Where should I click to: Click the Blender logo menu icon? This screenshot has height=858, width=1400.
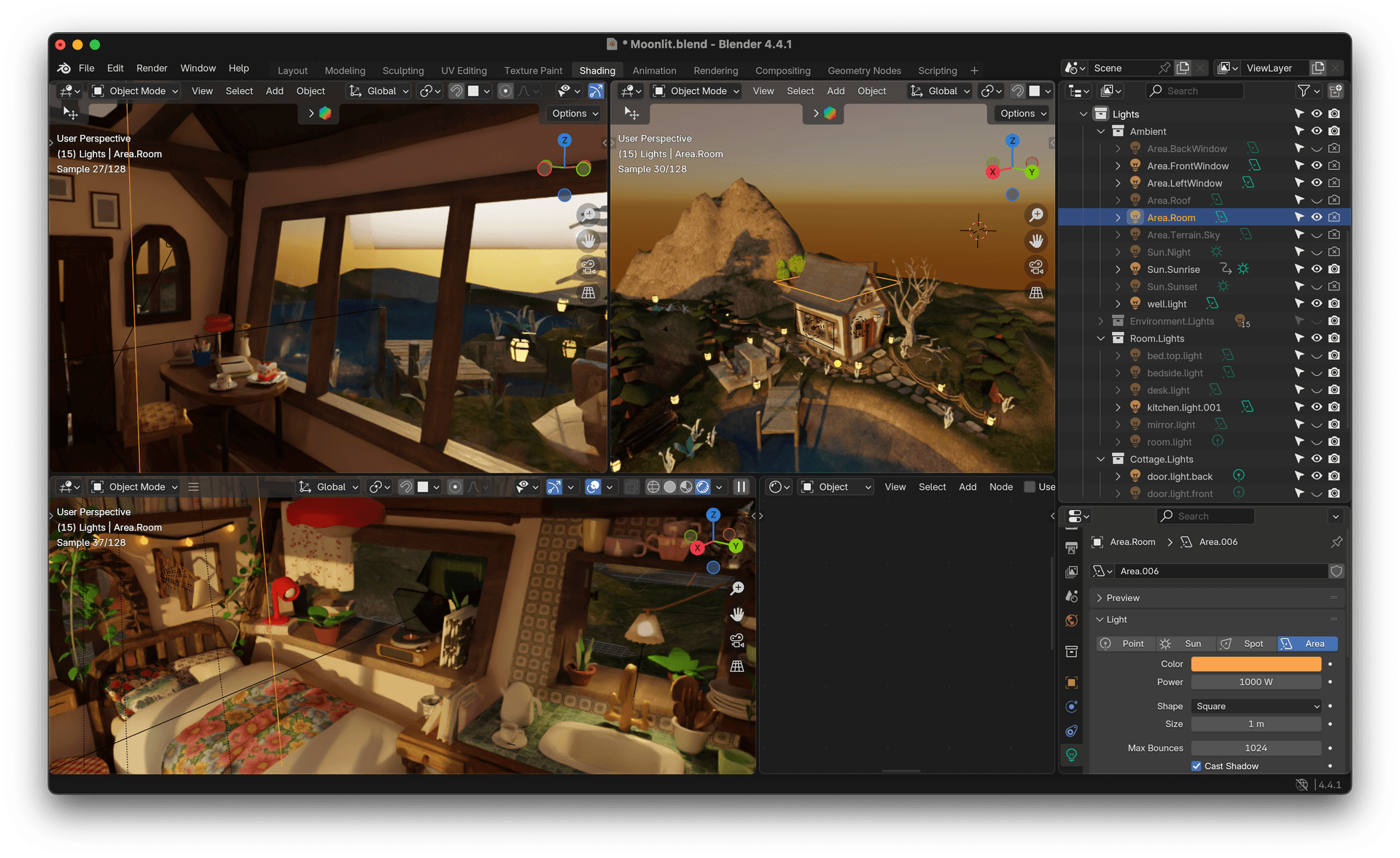click(64, 68)
